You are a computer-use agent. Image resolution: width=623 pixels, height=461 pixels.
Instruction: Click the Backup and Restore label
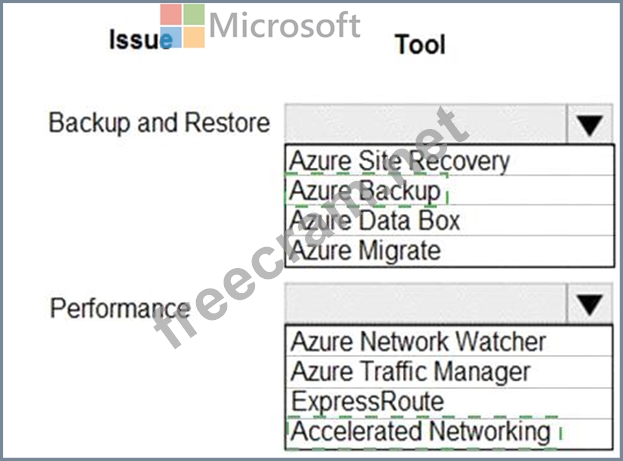point(159,122)
